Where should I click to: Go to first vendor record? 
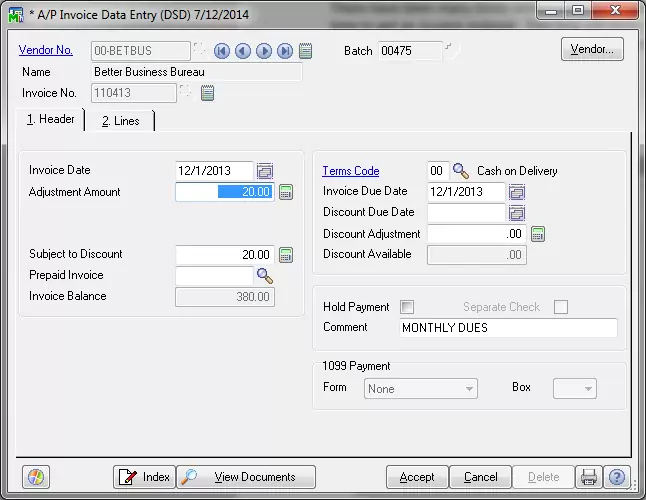point(221,51)
